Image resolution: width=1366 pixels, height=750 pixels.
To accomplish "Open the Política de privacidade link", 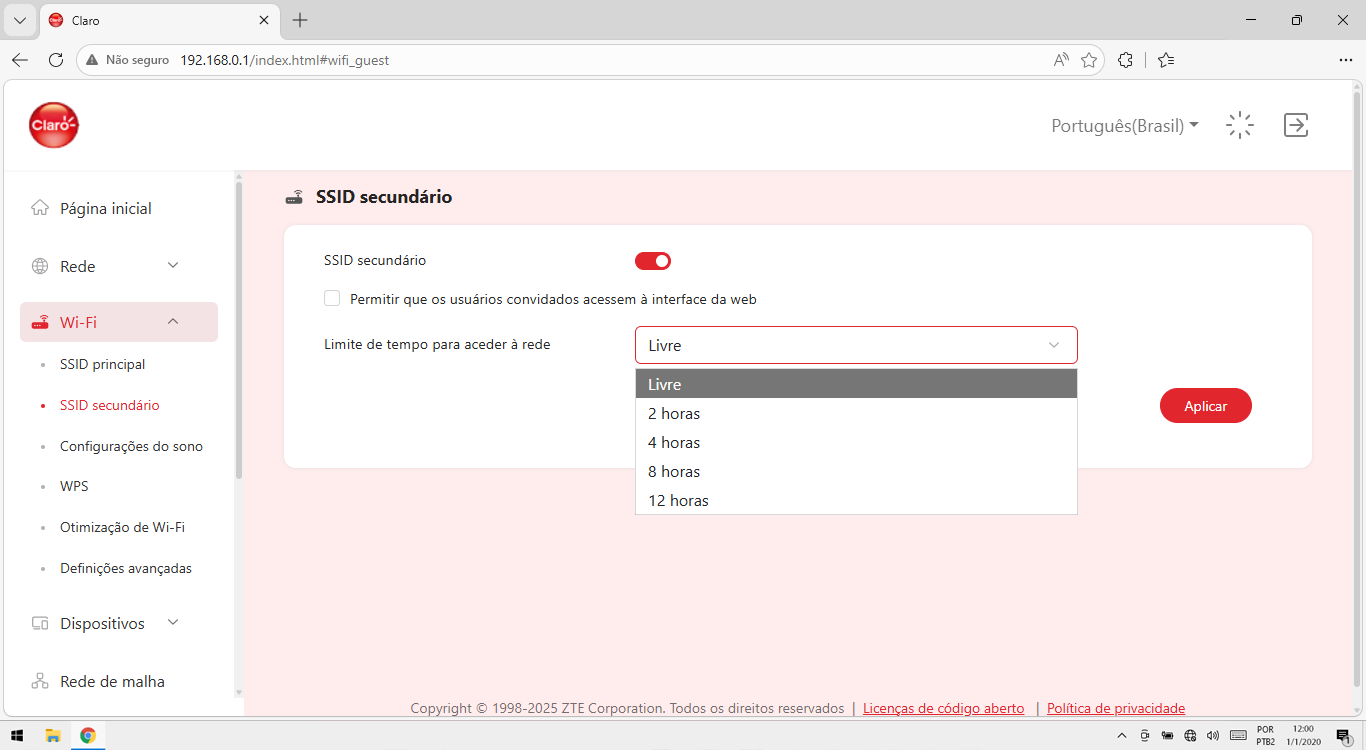I will point(1116,708).
